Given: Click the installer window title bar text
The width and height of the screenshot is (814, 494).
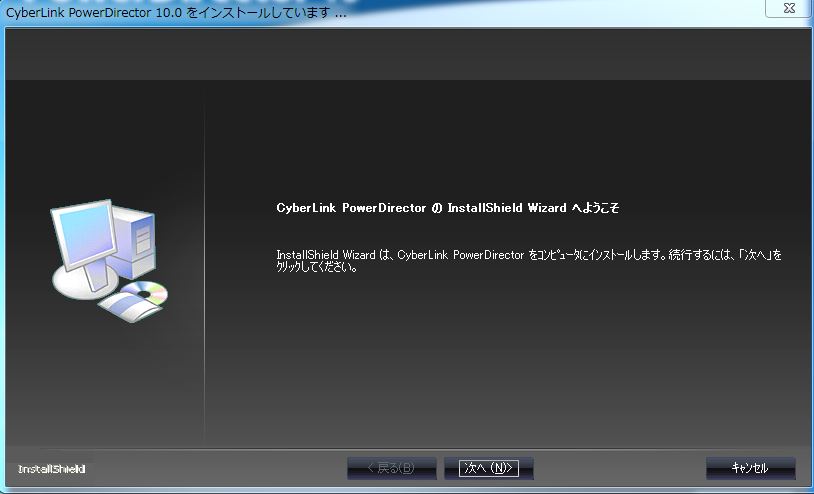Looking at the screenshot, I should tap(176, 13).
